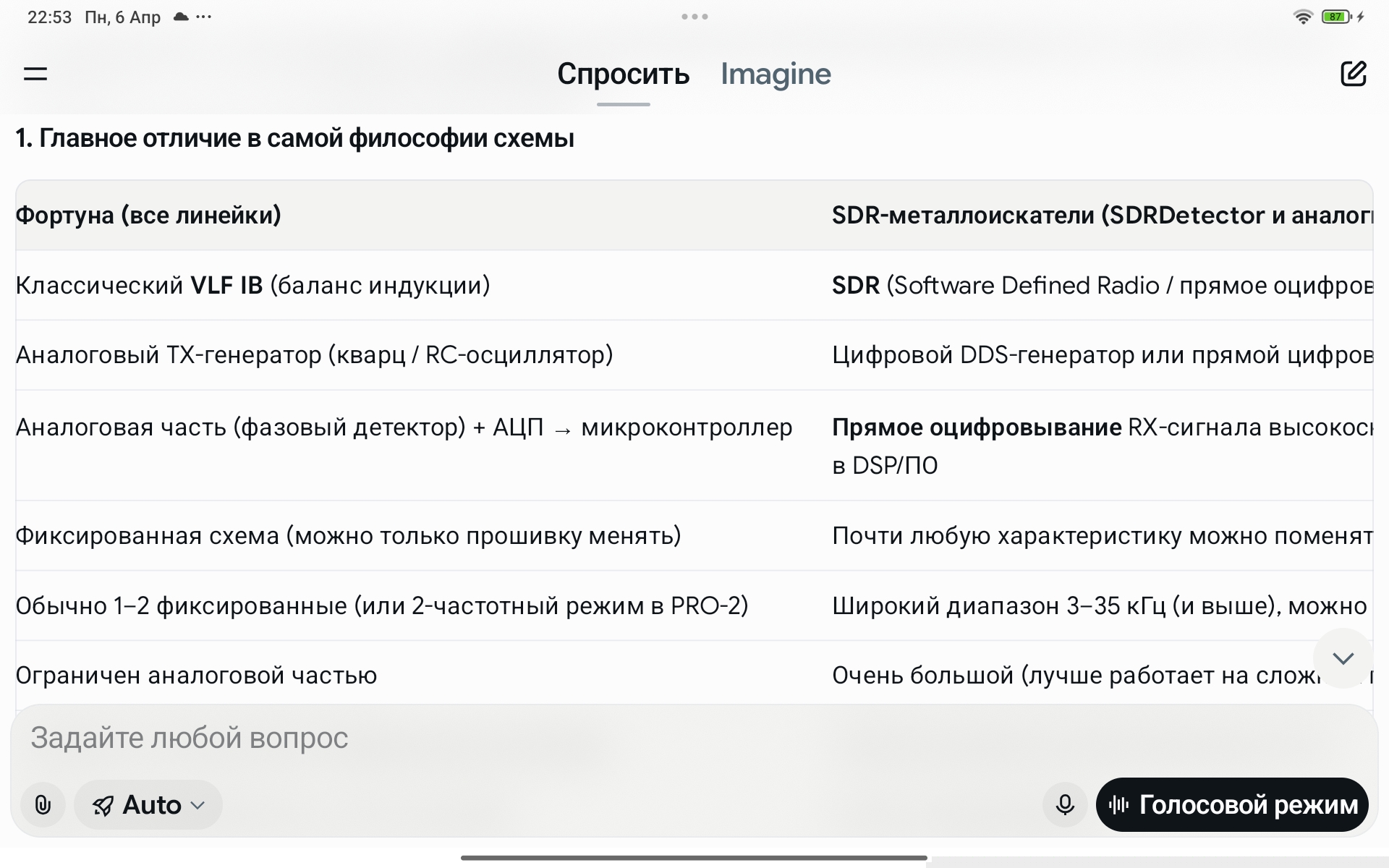The width and height of the screenshot is (1389, 868).
Task: Tap the Классический VLF IB table cell
Action: 252,285
